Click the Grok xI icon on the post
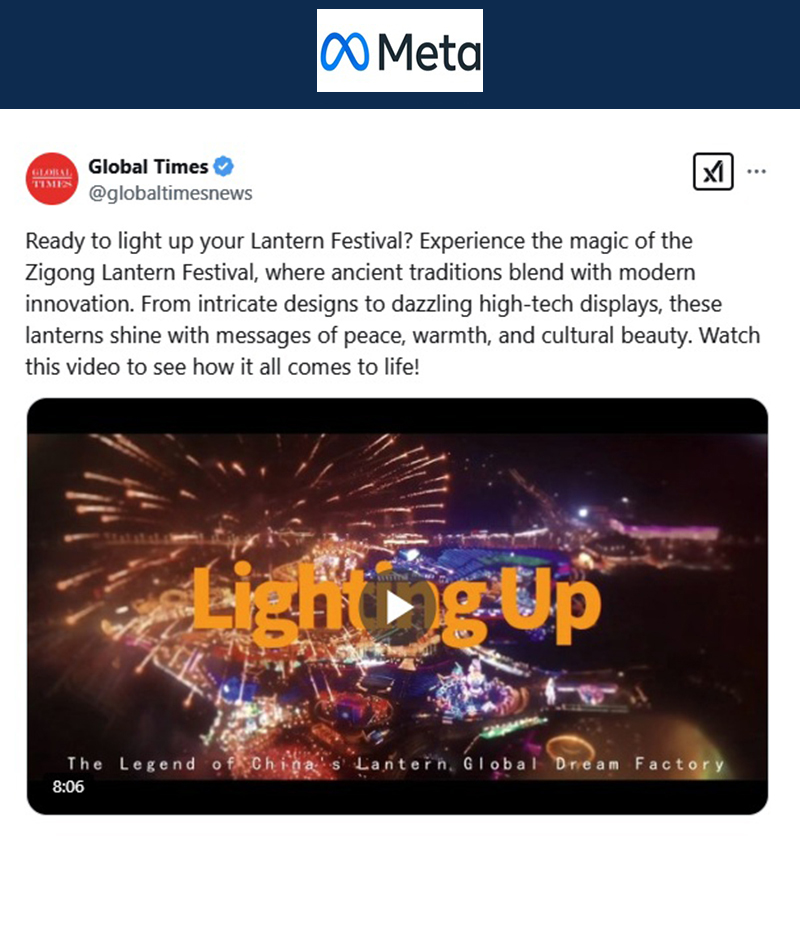 [713, 172]
